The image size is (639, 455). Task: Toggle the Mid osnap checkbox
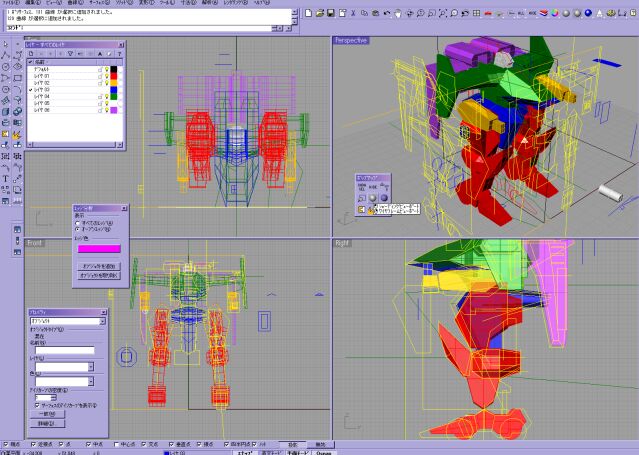(88, 444)
